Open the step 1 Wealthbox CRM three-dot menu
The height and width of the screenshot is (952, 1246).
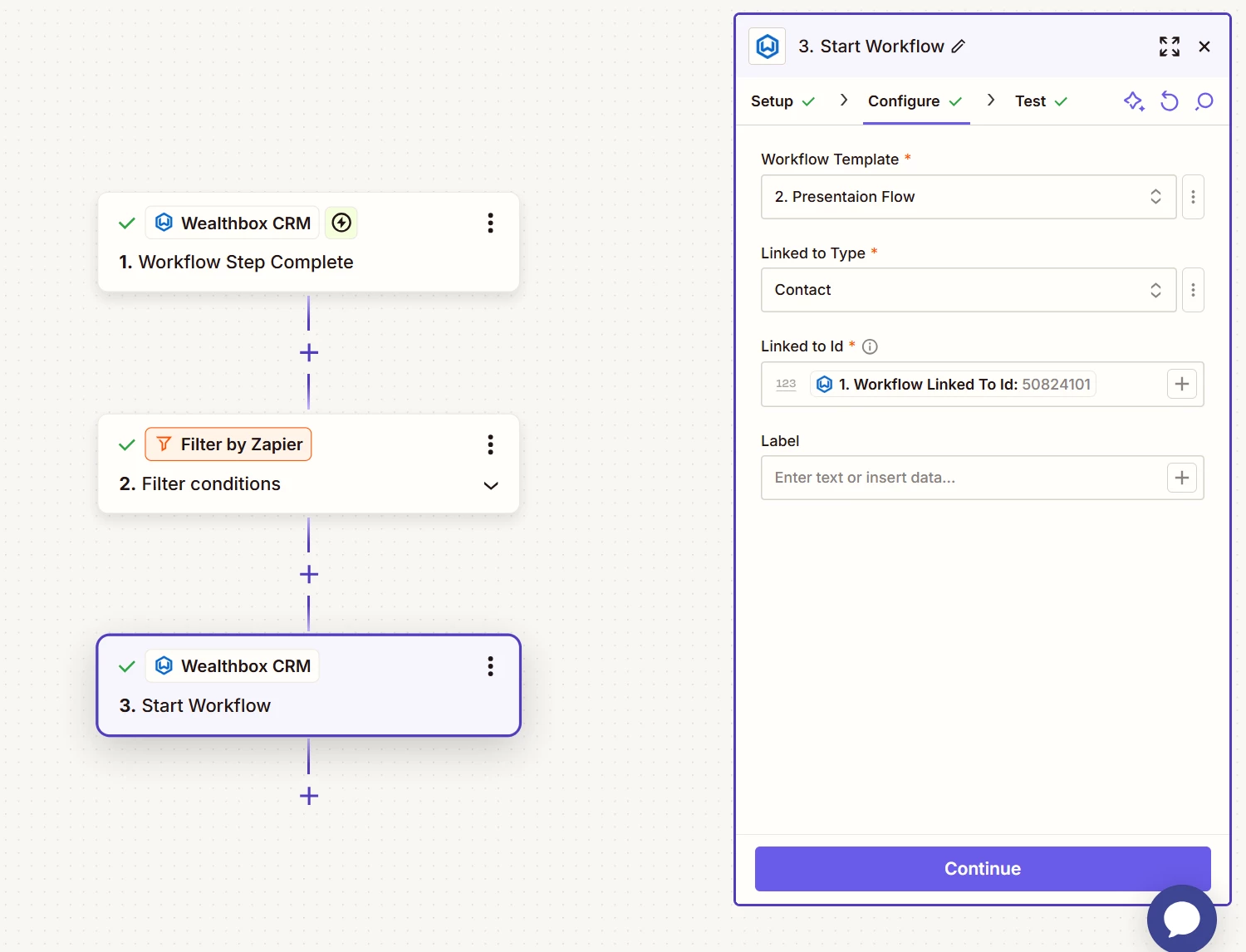pyautogui.click(x=490, y=223)
